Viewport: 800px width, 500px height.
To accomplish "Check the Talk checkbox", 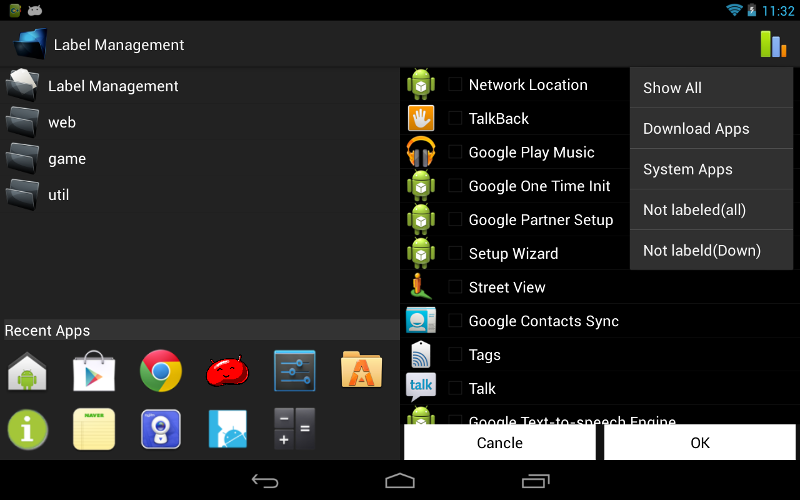I will 455,388.
